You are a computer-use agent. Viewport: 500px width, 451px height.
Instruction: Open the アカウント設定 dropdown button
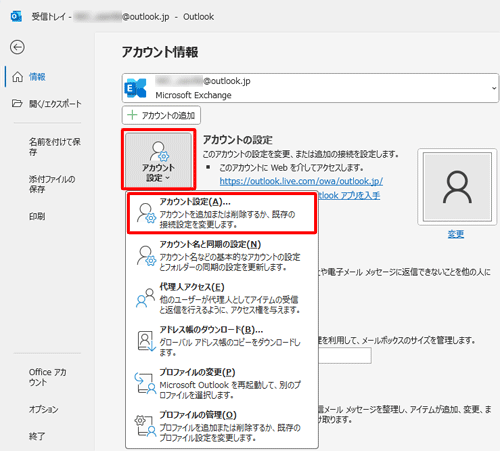pos(158,160)
